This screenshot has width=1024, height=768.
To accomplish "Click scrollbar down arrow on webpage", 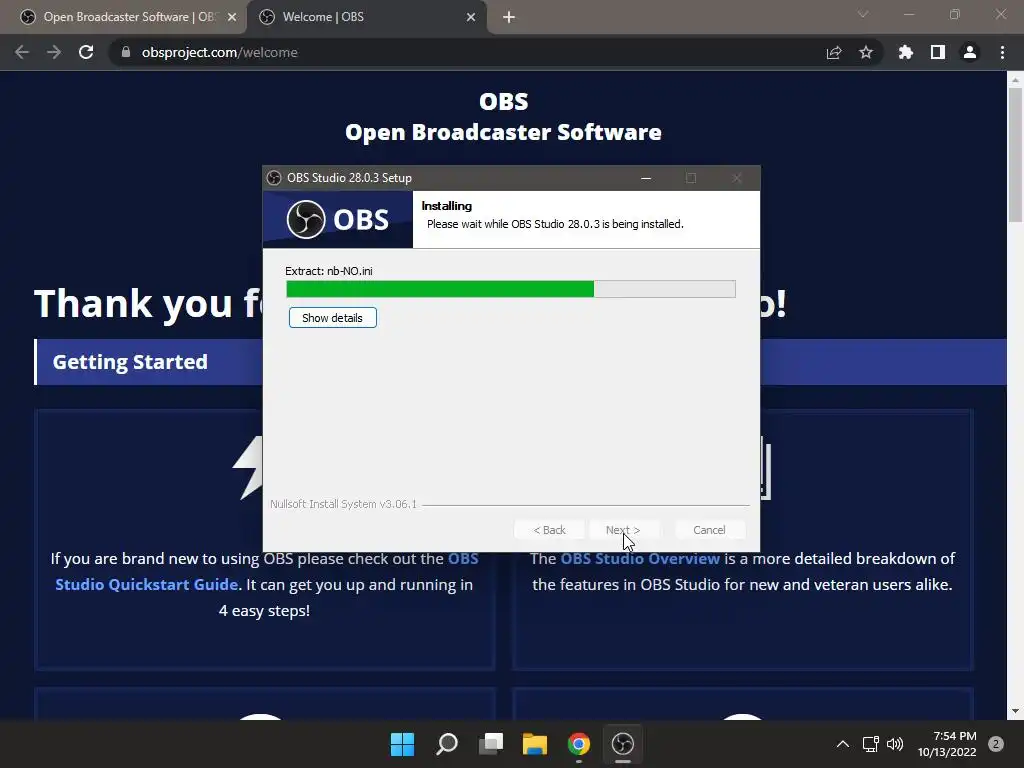I will 1015,711.
